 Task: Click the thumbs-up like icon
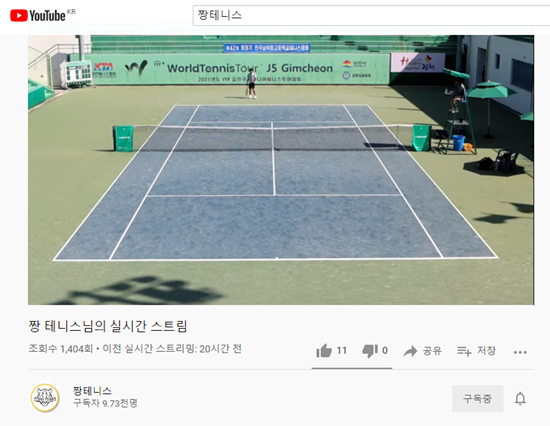click(324, 351)
